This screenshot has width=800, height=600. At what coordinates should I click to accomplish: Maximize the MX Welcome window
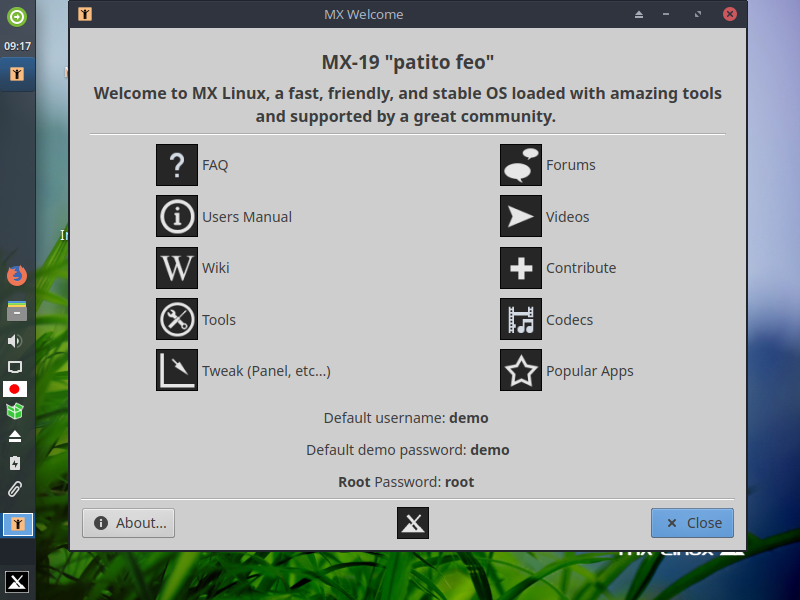(x=697, y=14)
